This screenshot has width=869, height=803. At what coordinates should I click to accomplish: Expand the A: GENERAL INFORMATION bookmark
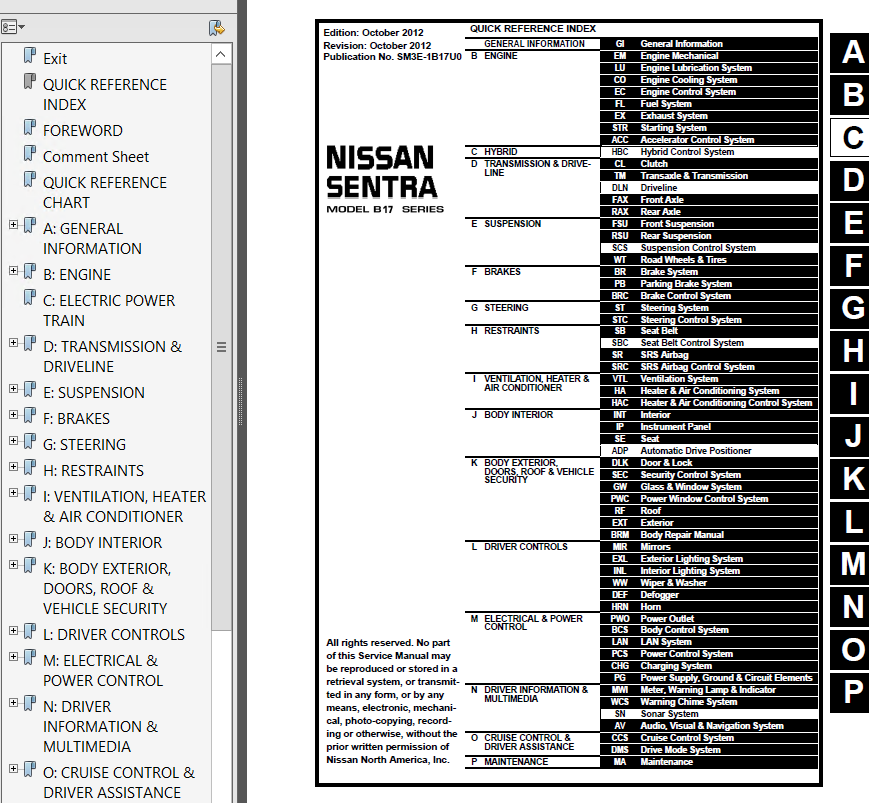tap(13, 224)
